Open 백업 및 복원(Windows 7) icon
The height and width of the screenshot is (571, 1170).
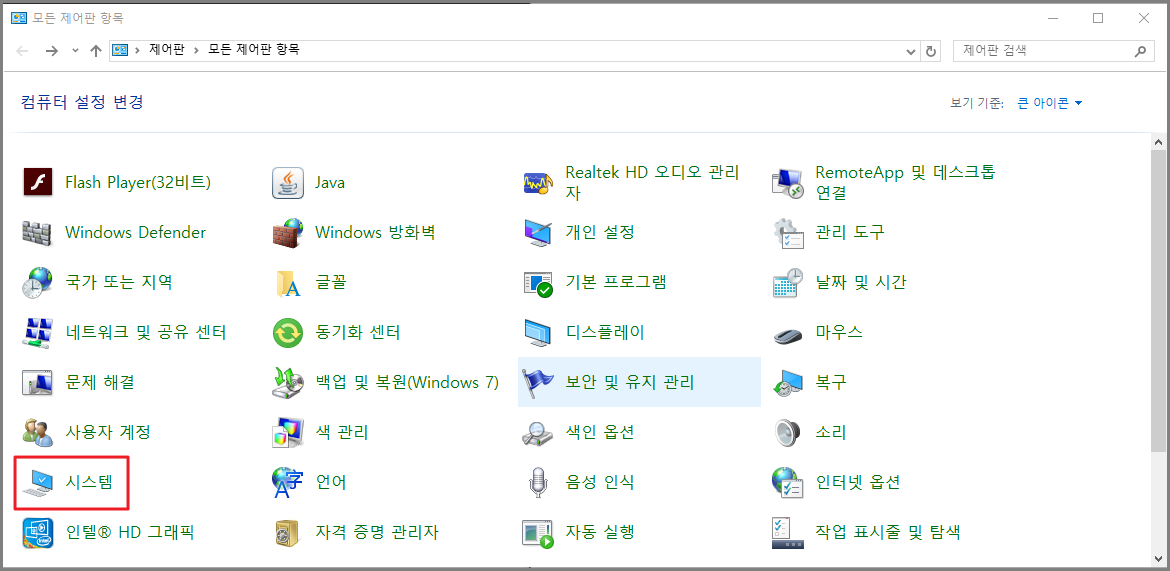[287, 382]
